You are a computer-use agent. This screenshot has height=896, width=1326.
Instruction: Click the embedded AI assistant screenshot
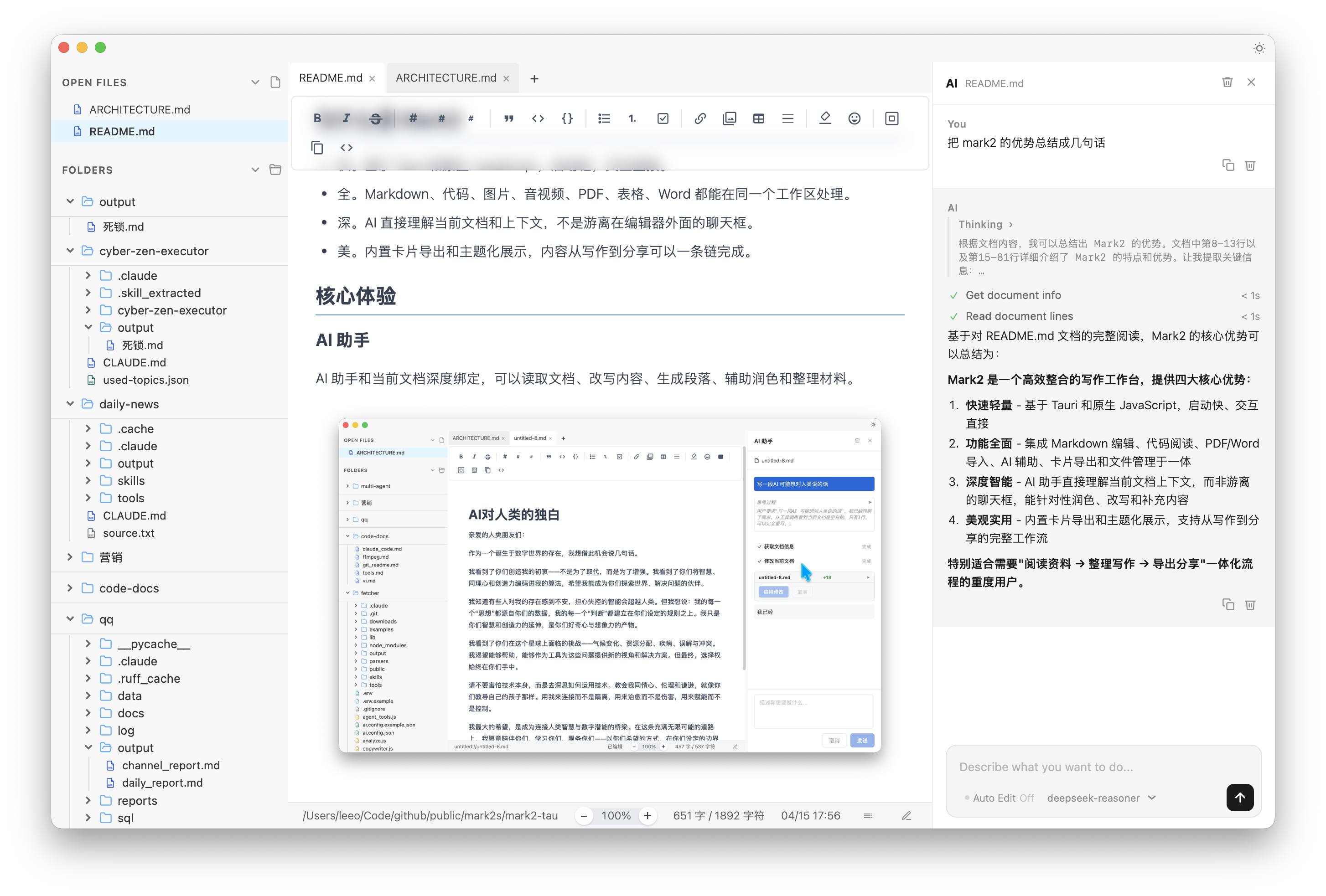pos(609,585)
